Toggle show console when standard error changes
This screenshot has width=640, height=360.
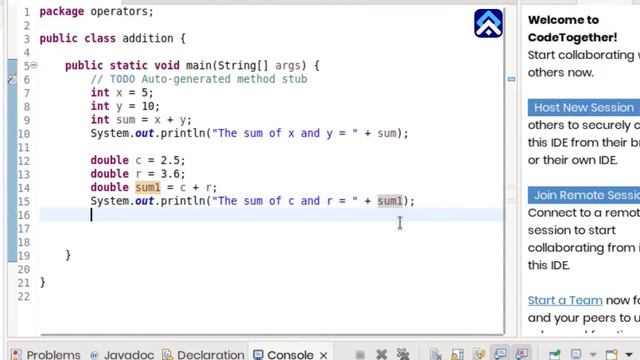pos(522,353)
